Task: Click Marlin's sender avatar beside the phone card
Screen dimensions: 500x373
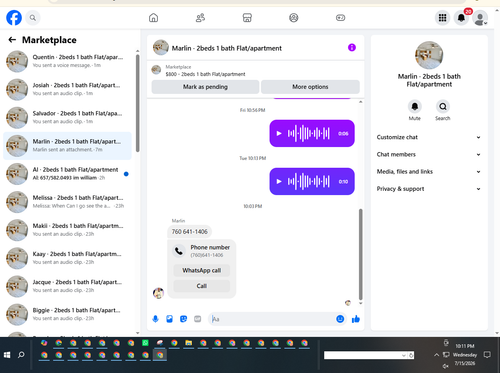Action: (158, 293)
